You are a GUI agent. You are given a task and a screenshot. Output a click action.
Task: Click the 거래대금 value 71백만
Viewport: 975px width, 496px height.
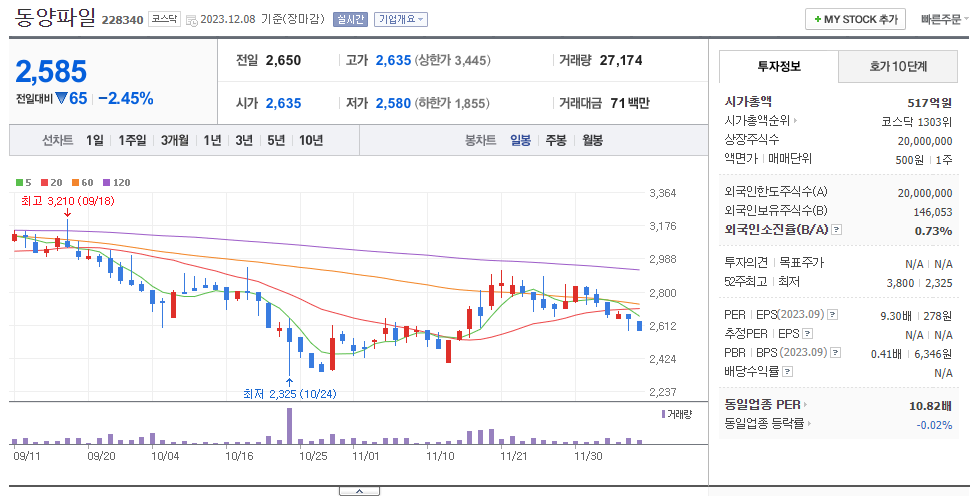tap(630, 103)
